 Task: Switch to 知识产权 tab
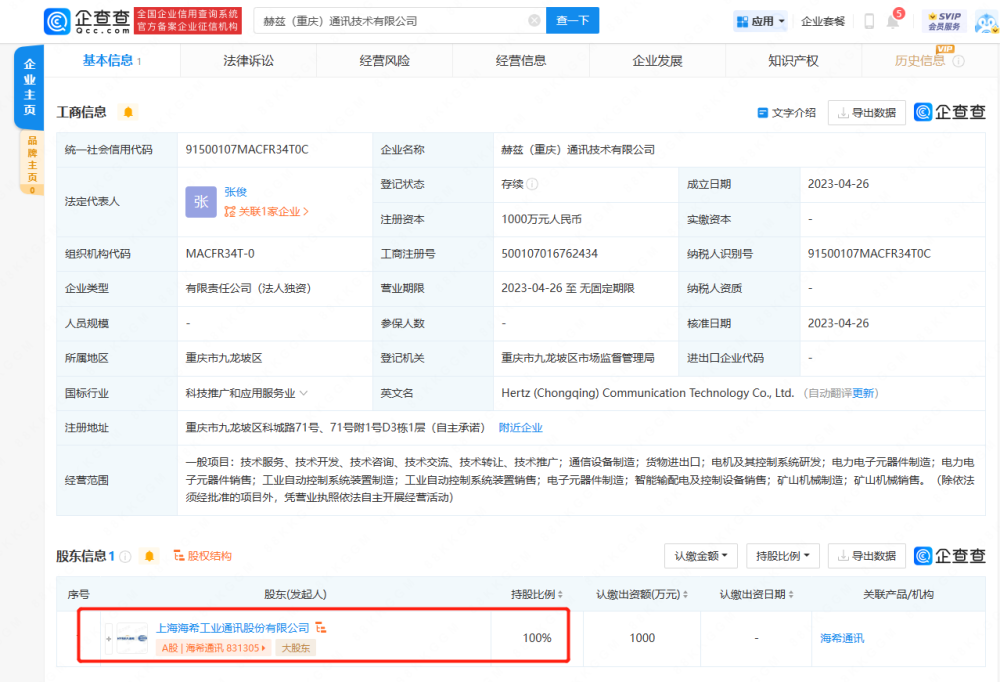(x=793, y=61)
